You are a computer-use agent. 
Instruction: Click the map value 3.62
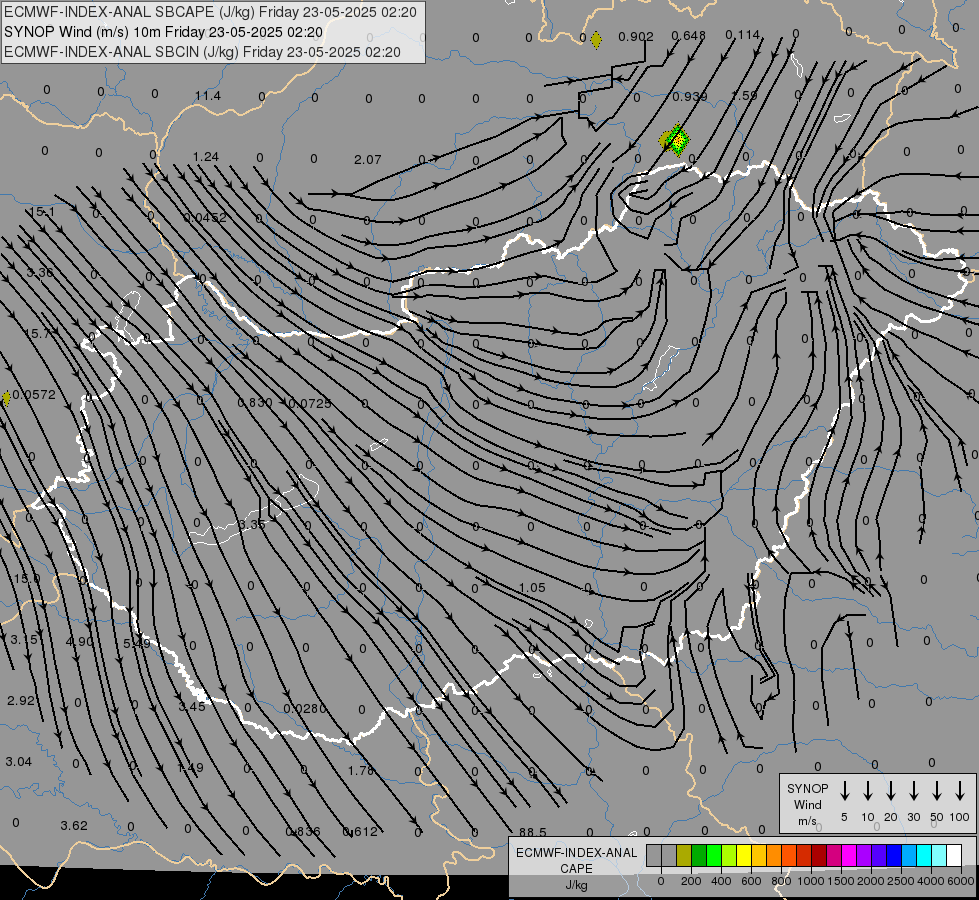[x=74, y=826]
